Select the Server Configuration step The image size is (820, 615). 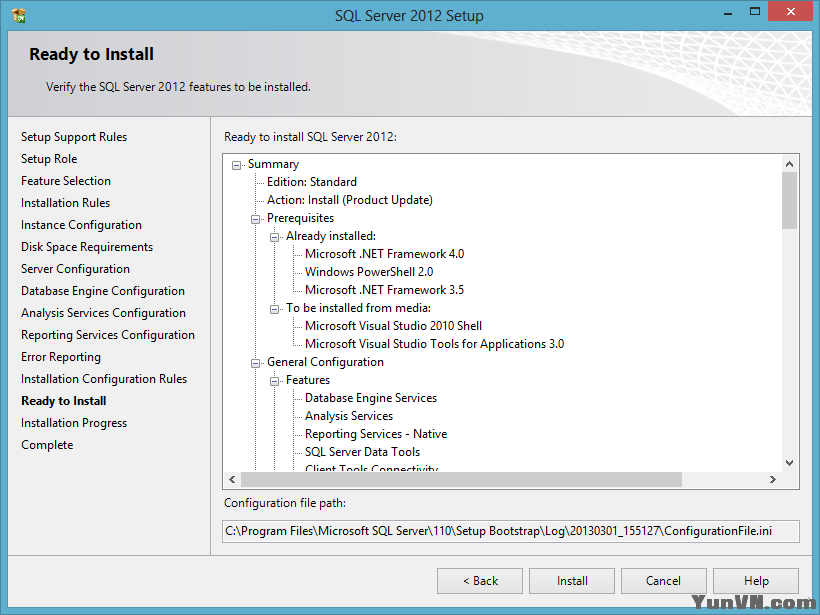pyautogui.click(x=75, y=269)
